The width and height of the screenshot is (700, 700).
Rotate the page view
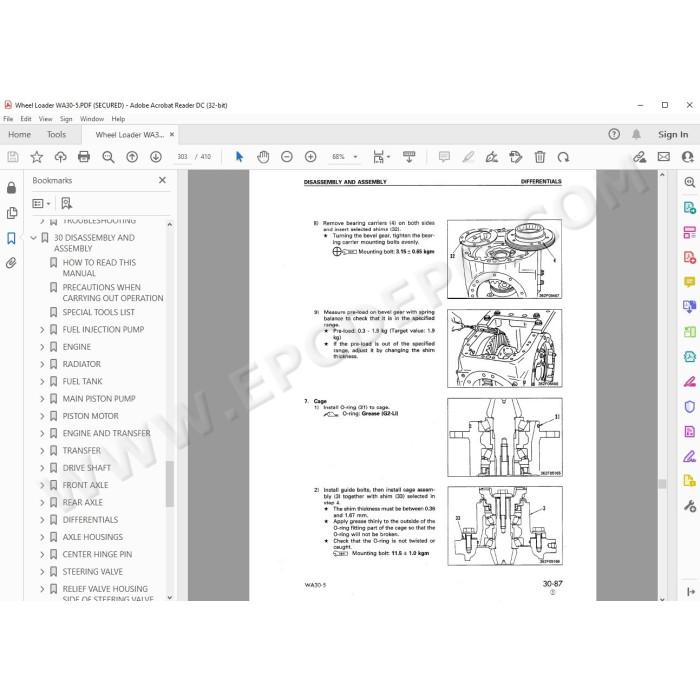tap(563, 157)
